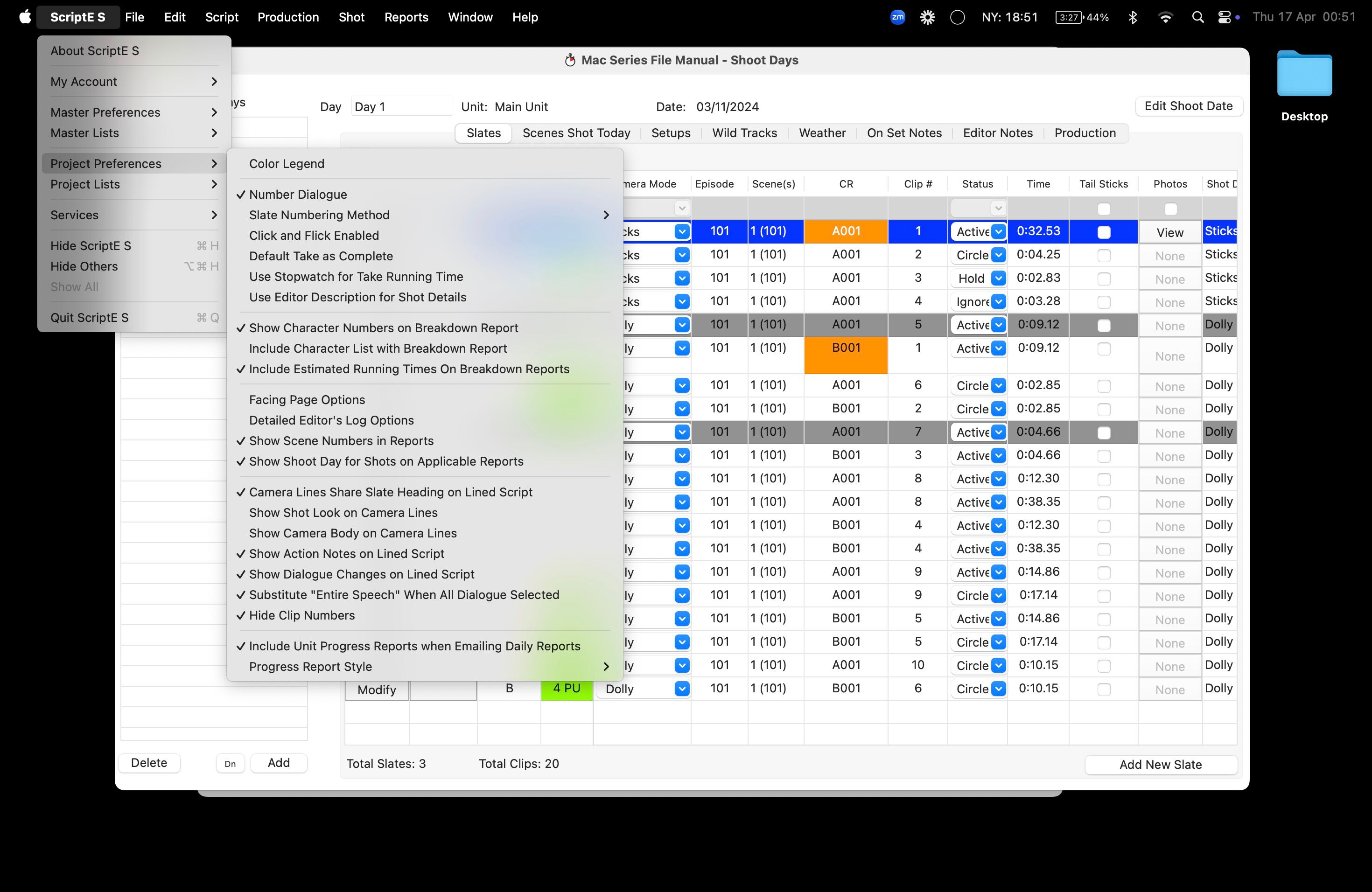1372x892 pixels.
Task: Switch to the Wild Tracks tab
Action: (x=744, y=133)
